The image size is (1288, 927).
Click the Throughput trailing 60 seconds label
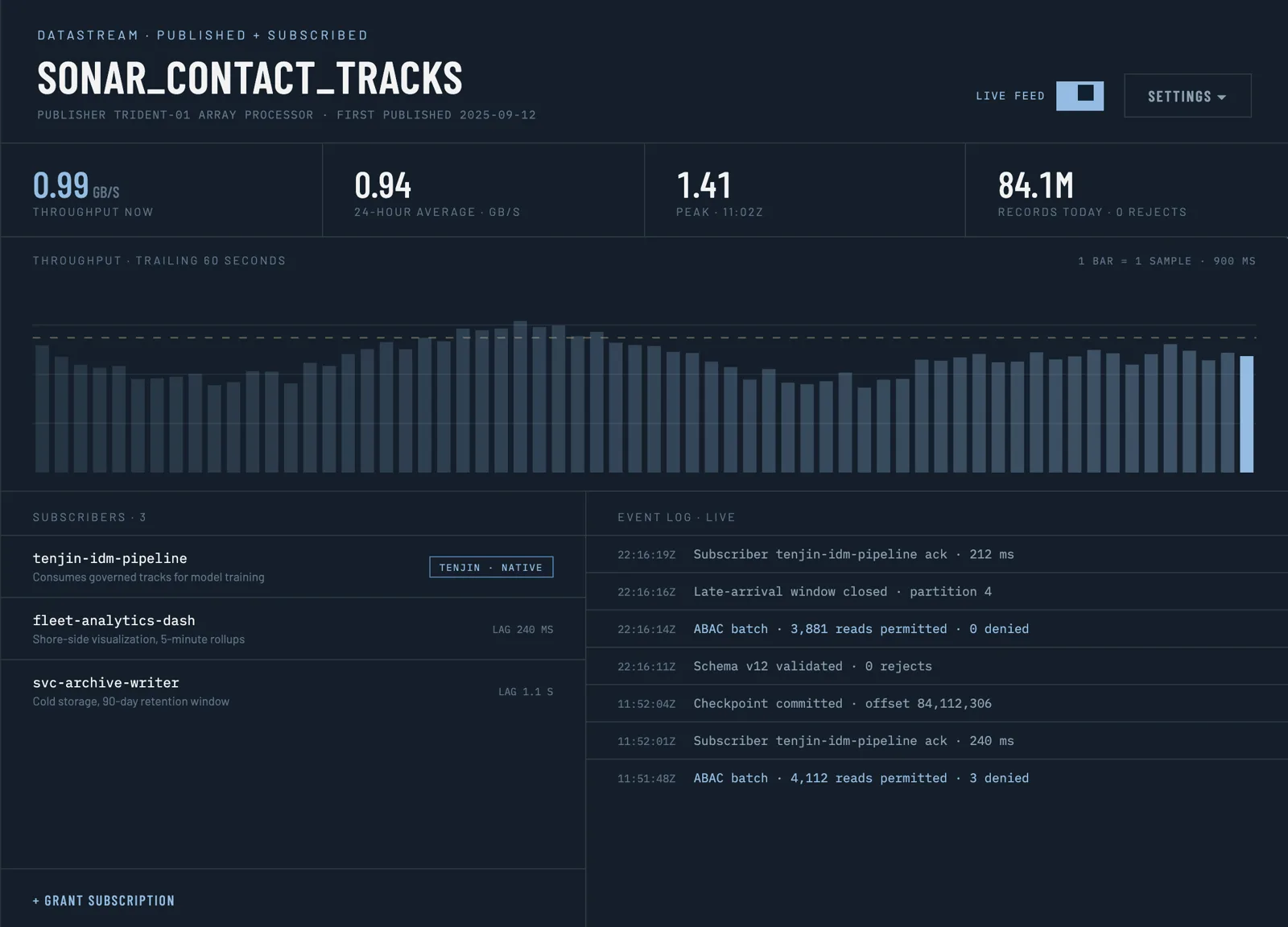tap(159, 261)
